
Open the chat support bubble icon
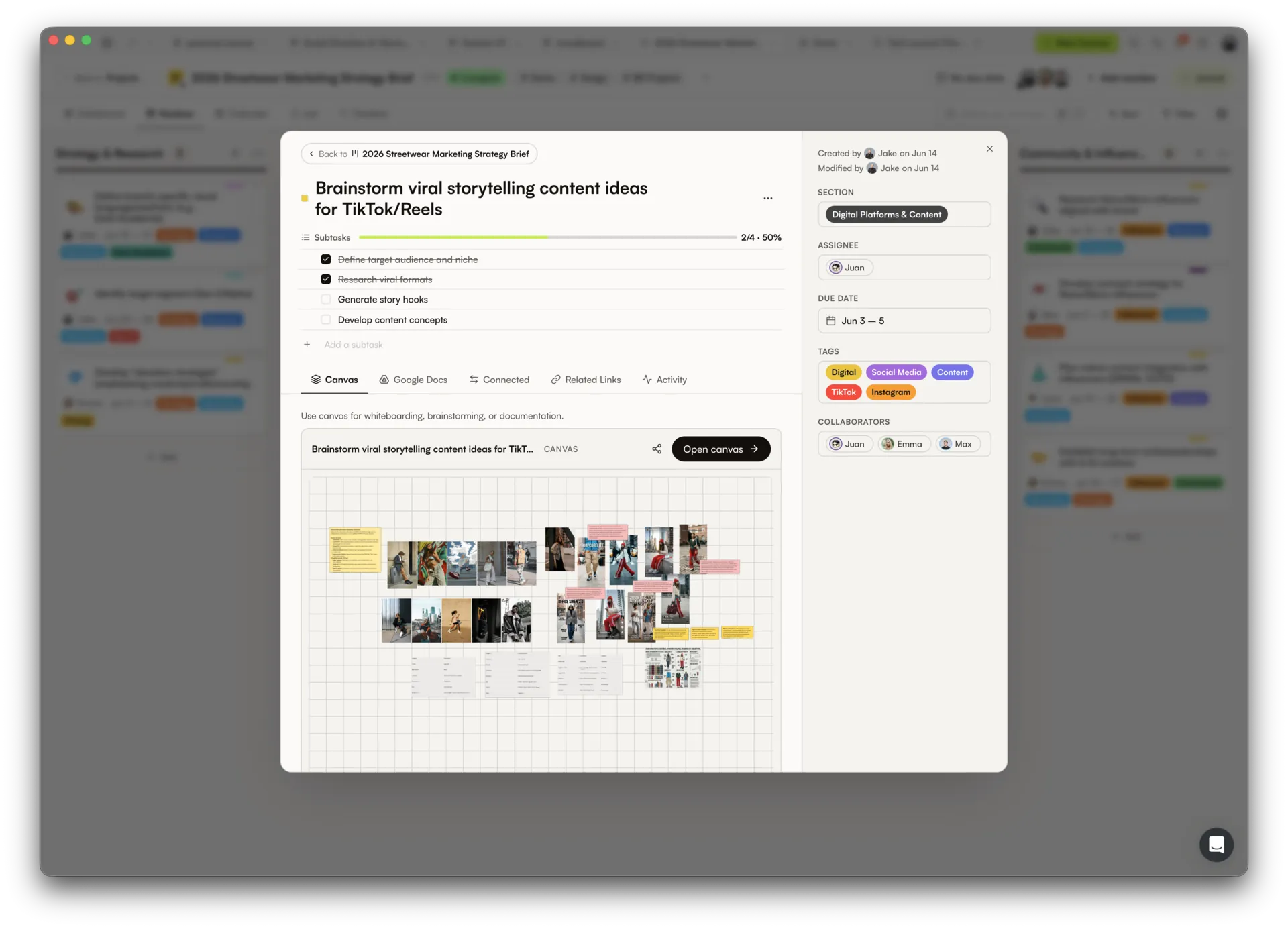tap(1216, 845)
